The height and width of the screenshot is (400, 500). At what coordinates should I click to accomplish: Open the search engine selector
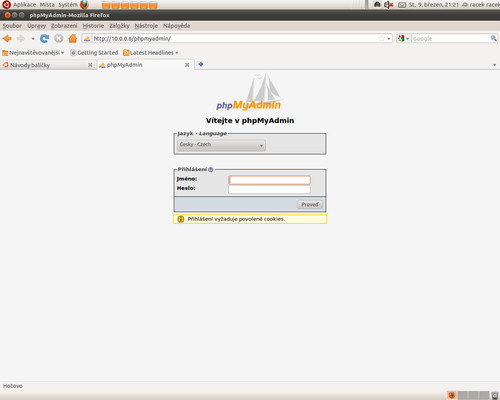click(x=403, y=39)
